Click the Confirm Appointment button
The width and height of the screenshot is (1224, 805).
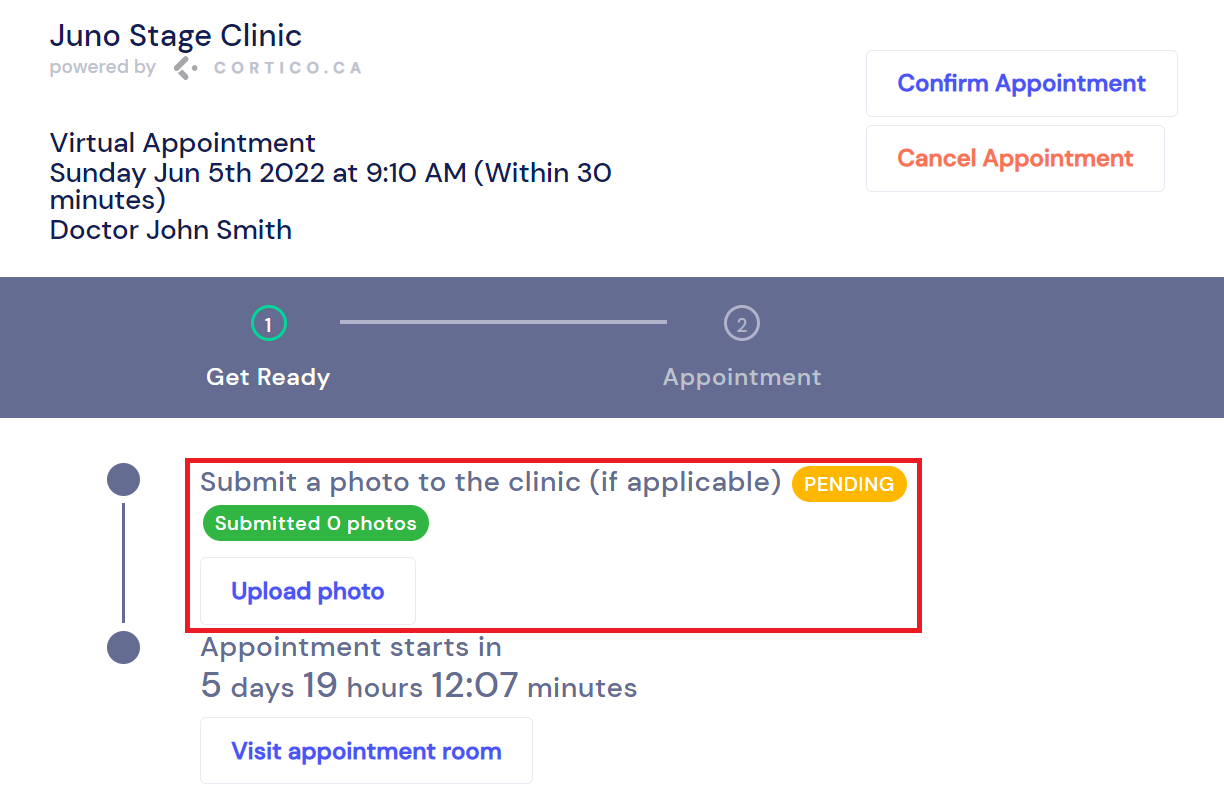1021,84
